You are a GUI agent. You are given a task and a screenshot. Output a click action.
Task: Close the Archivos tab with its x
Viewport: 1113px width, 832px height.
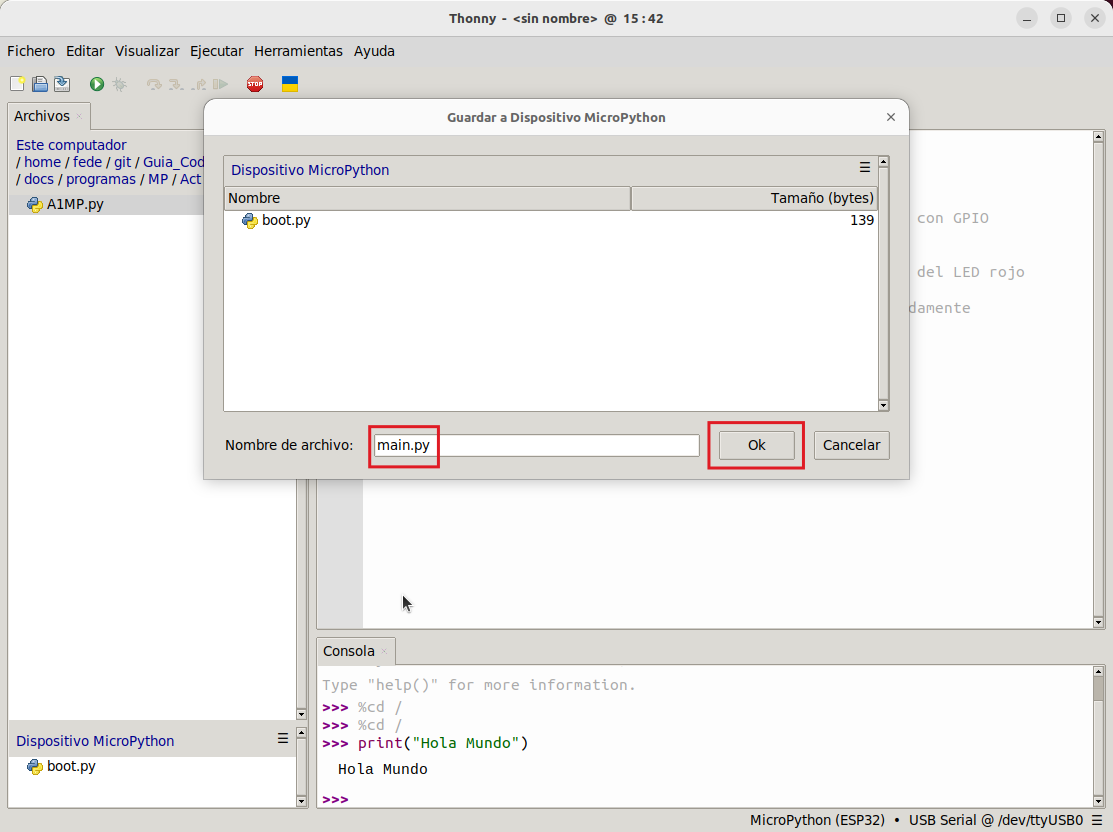point(79,116)
